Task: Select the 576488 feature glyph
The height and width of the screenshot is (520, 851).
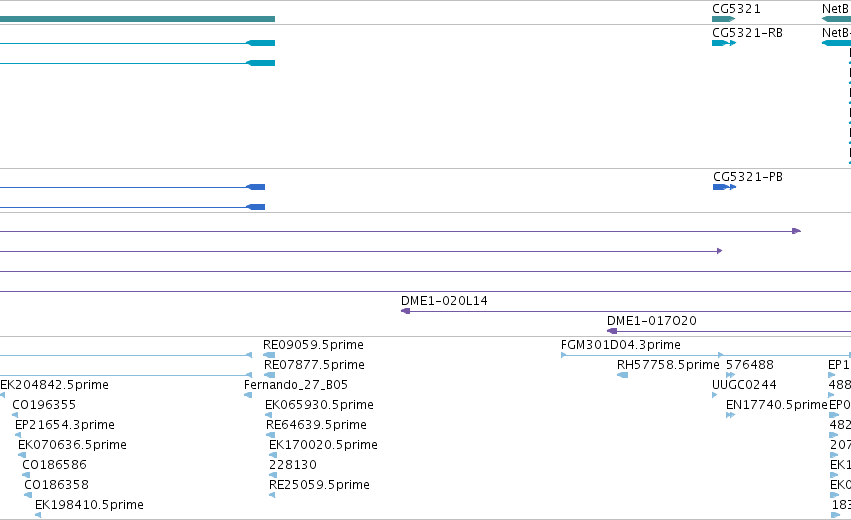Action: tap(731, 375)
